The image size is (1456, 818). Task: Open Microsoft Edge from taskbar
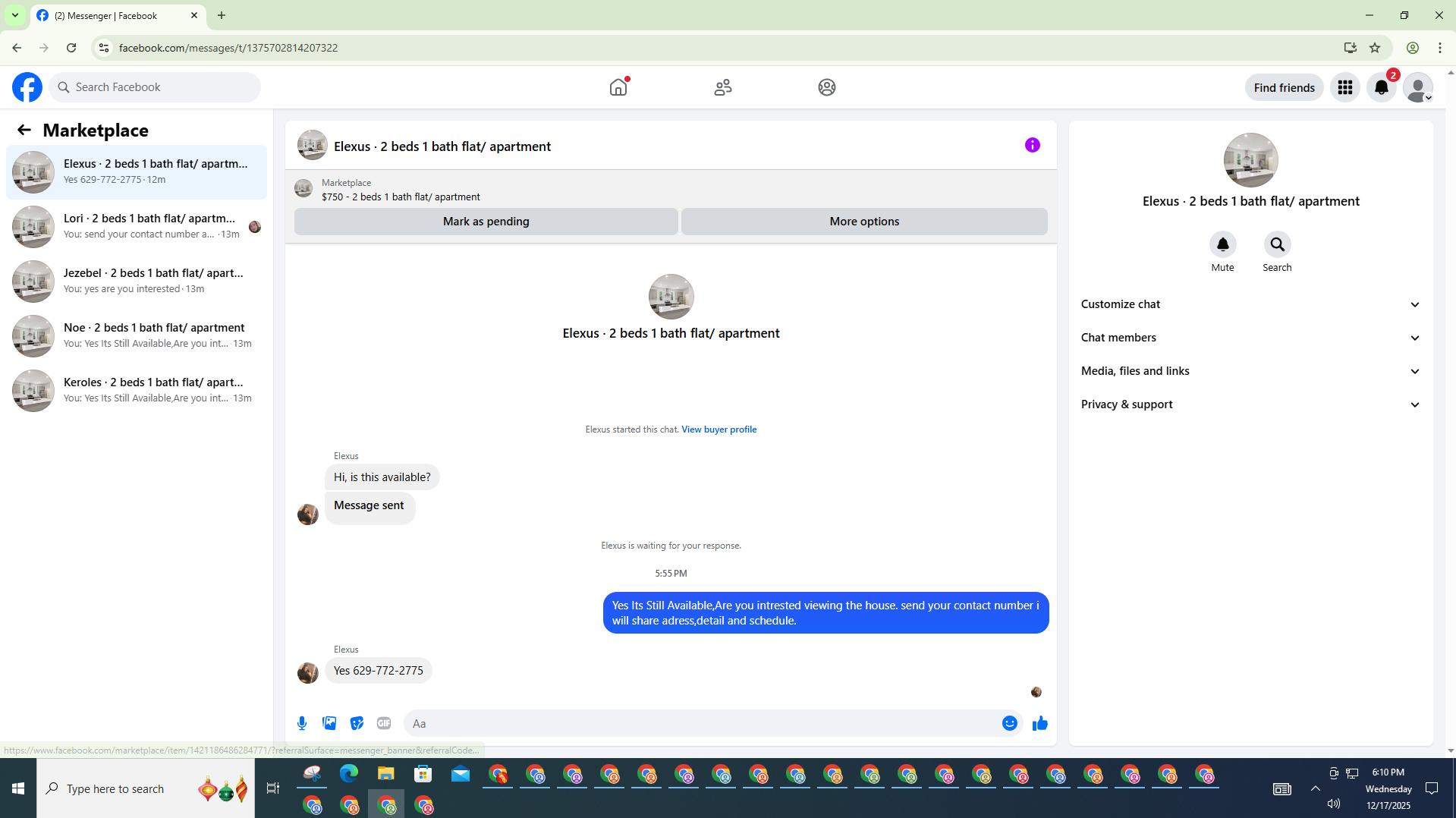click(x=349, y=774)
